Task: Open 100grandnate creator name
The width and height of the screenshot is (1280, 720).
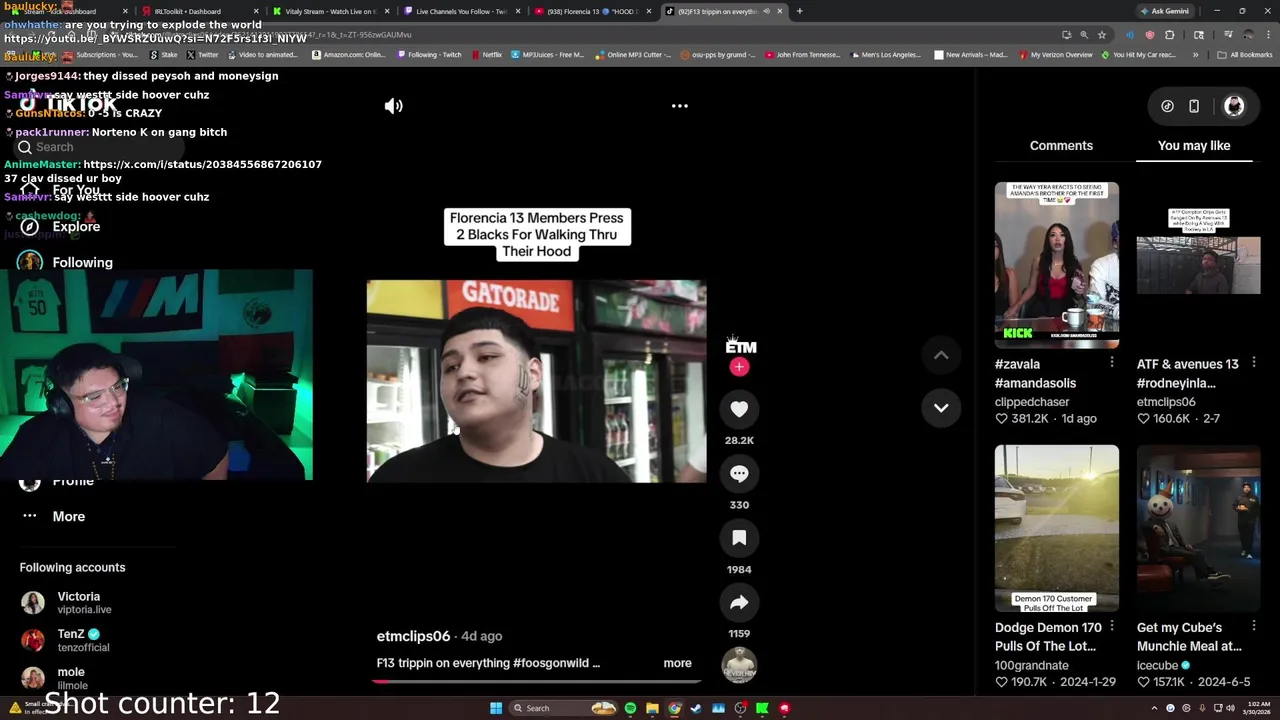Action: 1032,666
